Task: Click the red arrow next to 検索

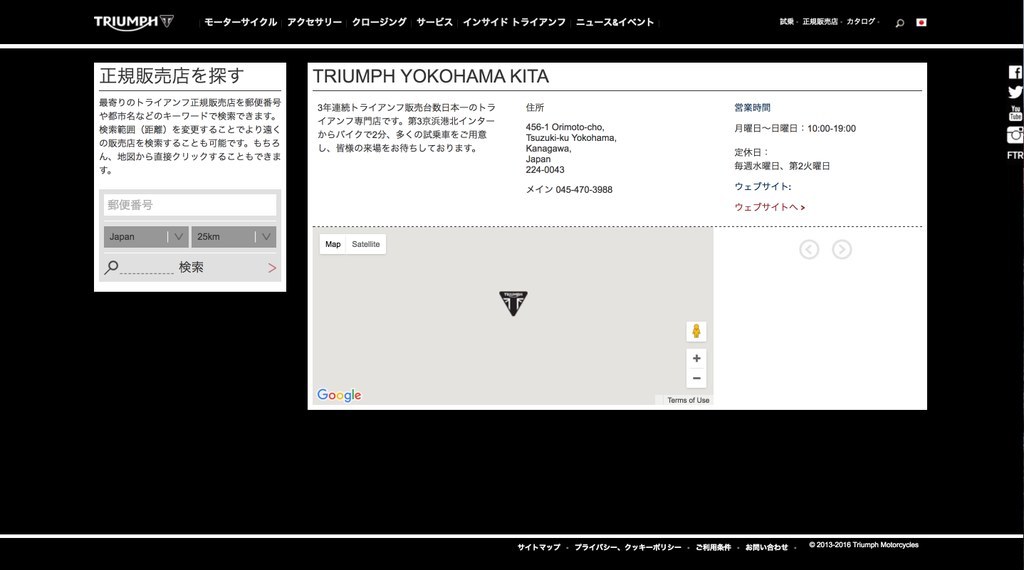Action: (x=272, y=268)
